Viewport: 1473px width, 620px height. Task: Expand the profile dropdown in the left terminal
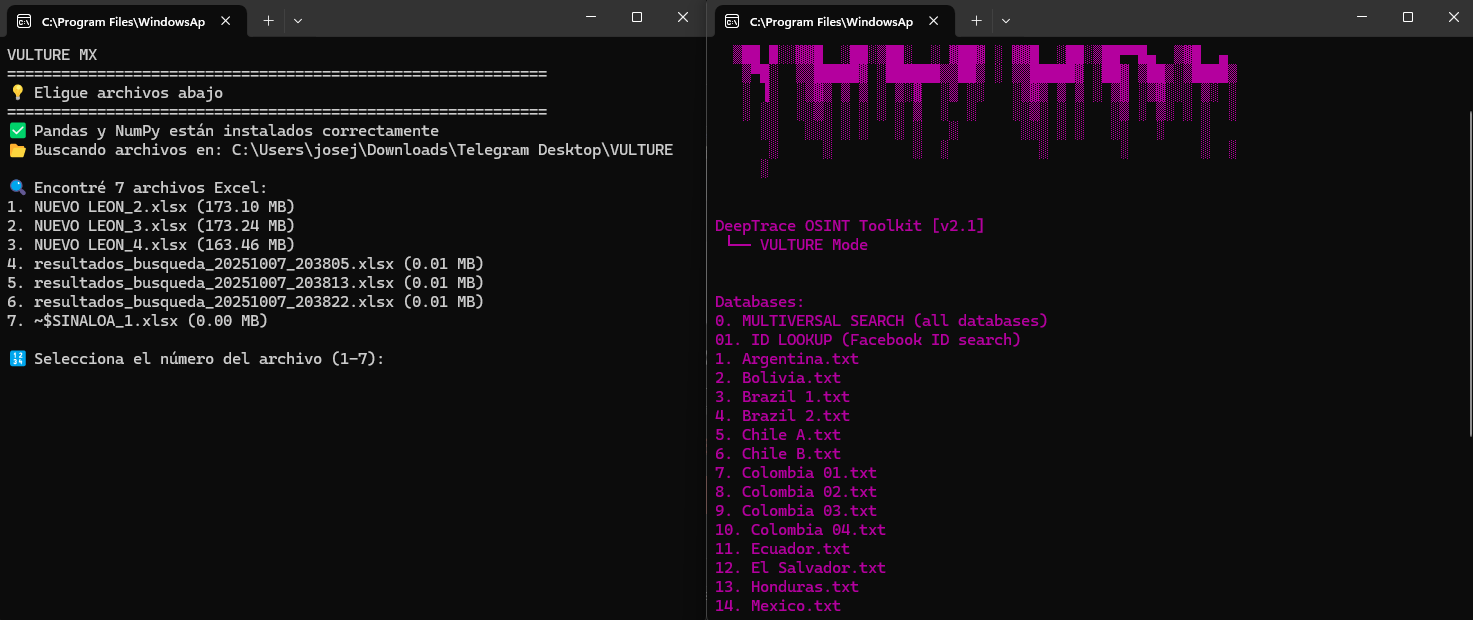coord(298,20)
